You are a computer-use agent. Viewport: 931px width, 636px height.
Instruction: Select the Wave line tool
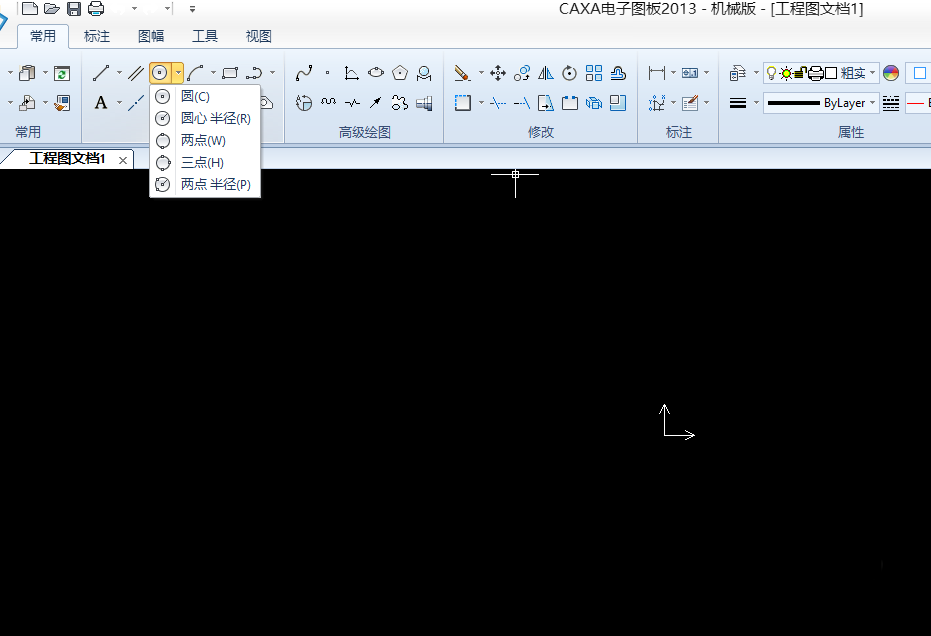coord(328,103)
